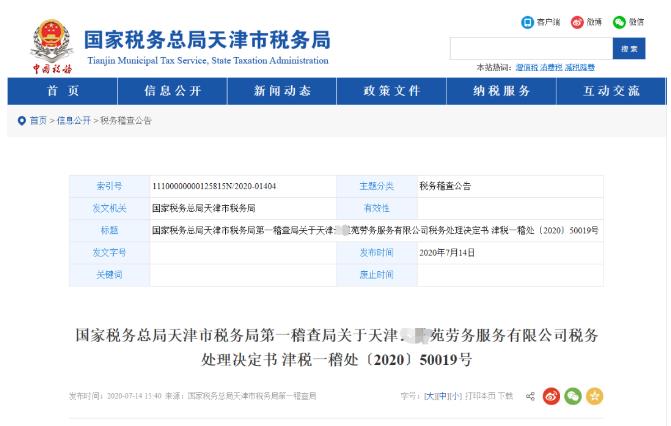Select index number 11100000000125815N/2020-01404

click(214, 186)
